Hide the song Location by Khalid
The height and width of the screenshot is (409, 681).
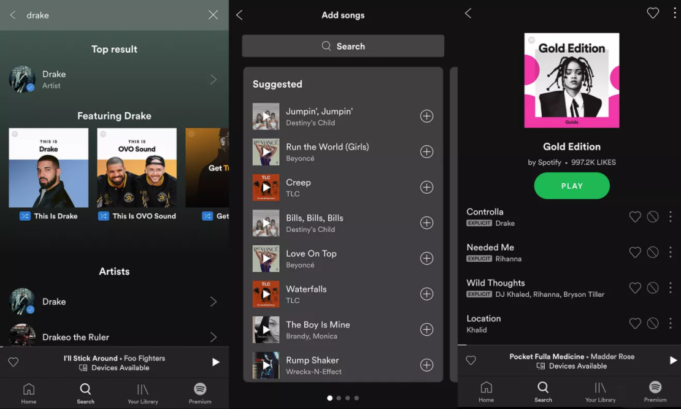click(x=653, y=323)
